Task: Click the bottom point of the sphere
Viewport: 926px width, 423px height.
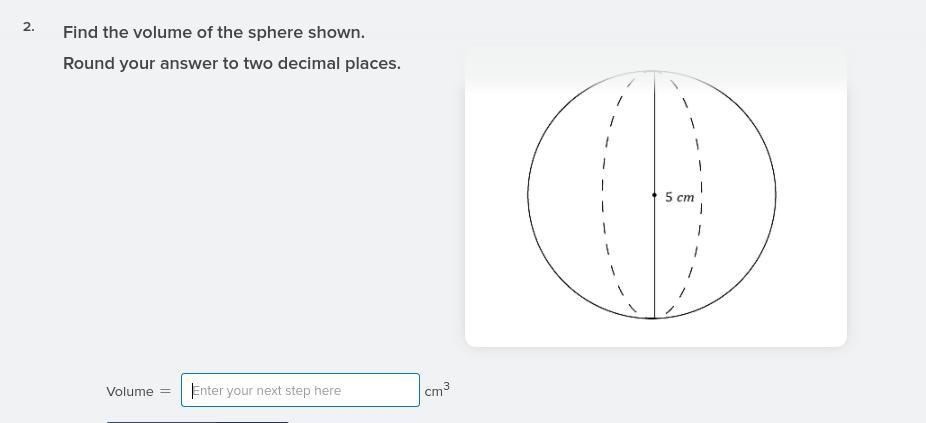Action: 654,318
